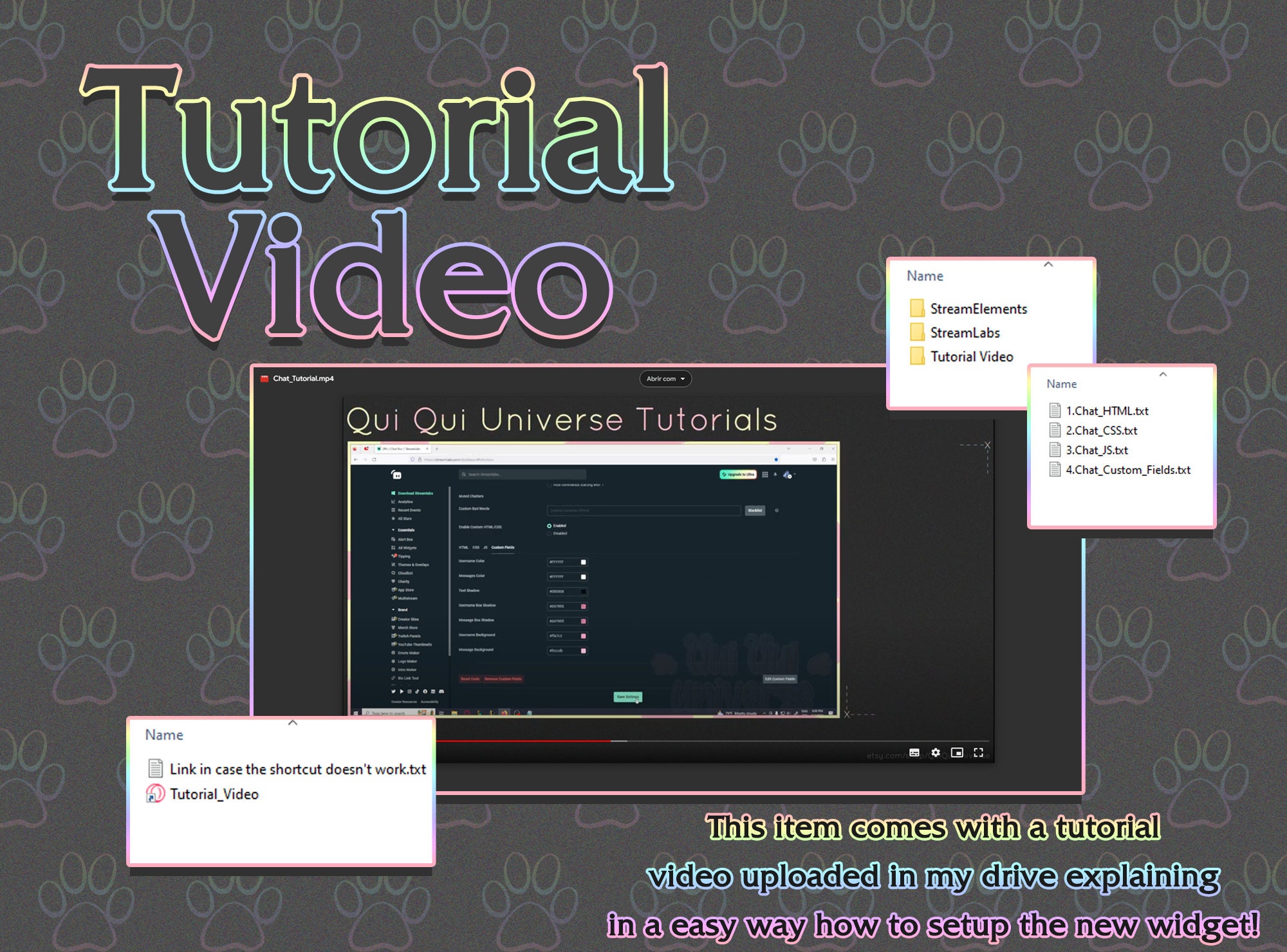
Task: Sort by Name in the Chat txt file list
Action: tap(1061, 384)
